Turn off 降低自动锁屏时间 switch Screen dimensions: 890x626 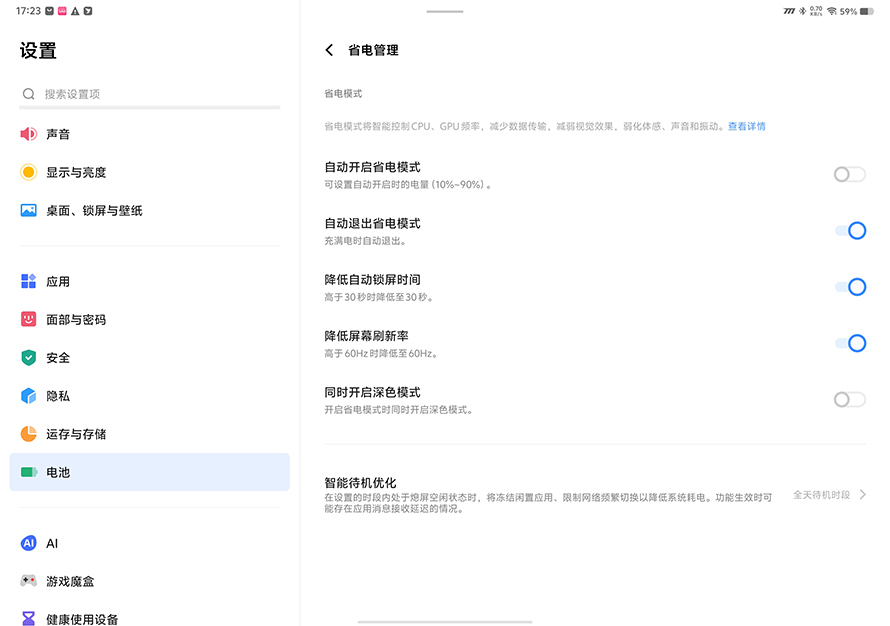coord(849,287)
